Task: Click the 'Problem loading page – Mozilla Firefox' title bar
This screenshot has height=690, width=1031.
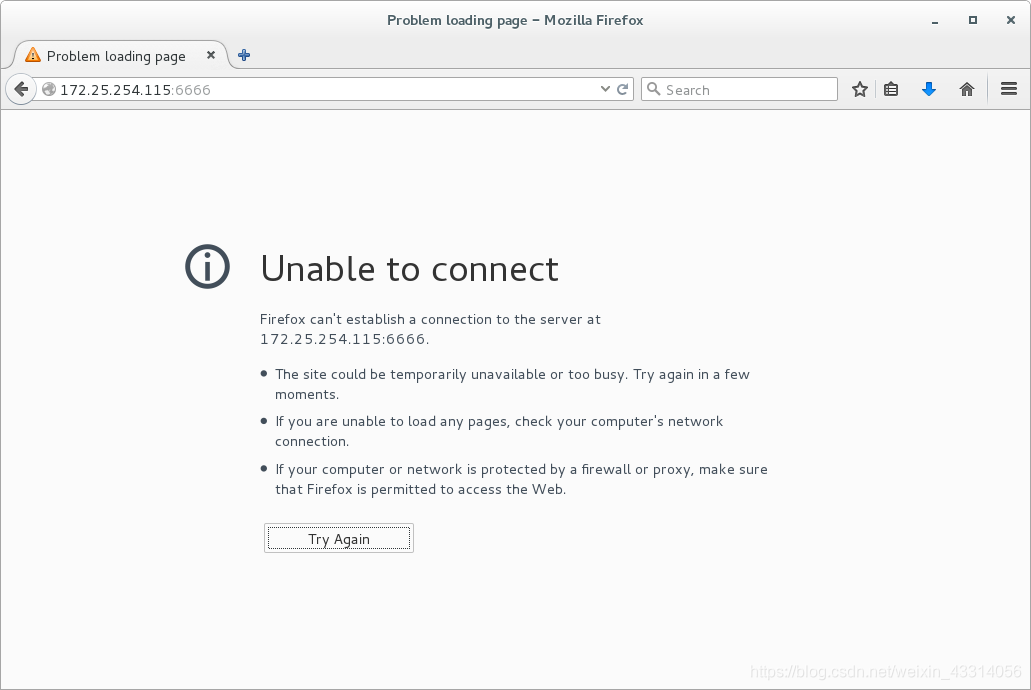Action: 515,20
